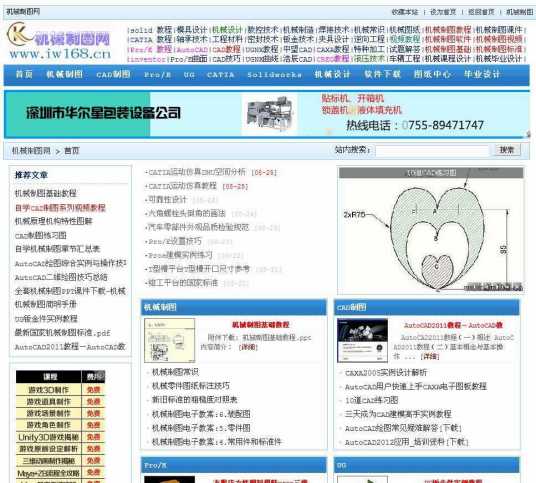Focus the 站内搜索 search input field

[432, 150]
